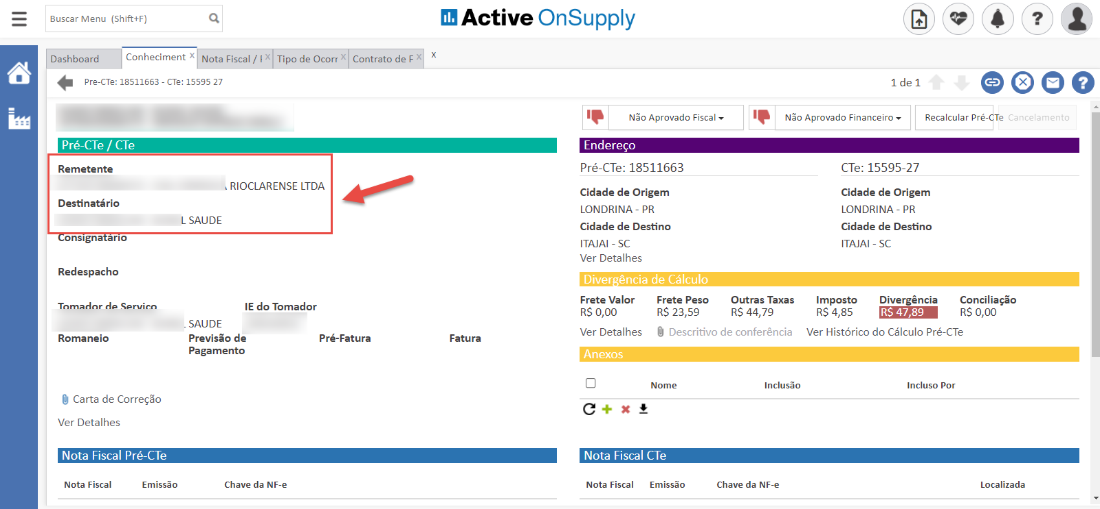Close the Contrato de Frete tab
Image resolution: width=1100 pixels, height=509 pixels.
420,56
